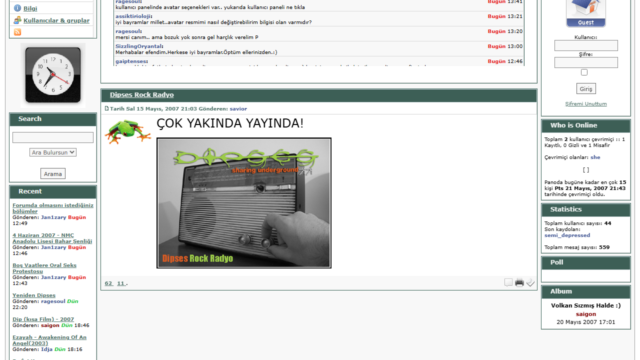Image resolution: width=640 pixels, height=360 pixels.
Task: Open saigon link in Album block
Action: 586,314
